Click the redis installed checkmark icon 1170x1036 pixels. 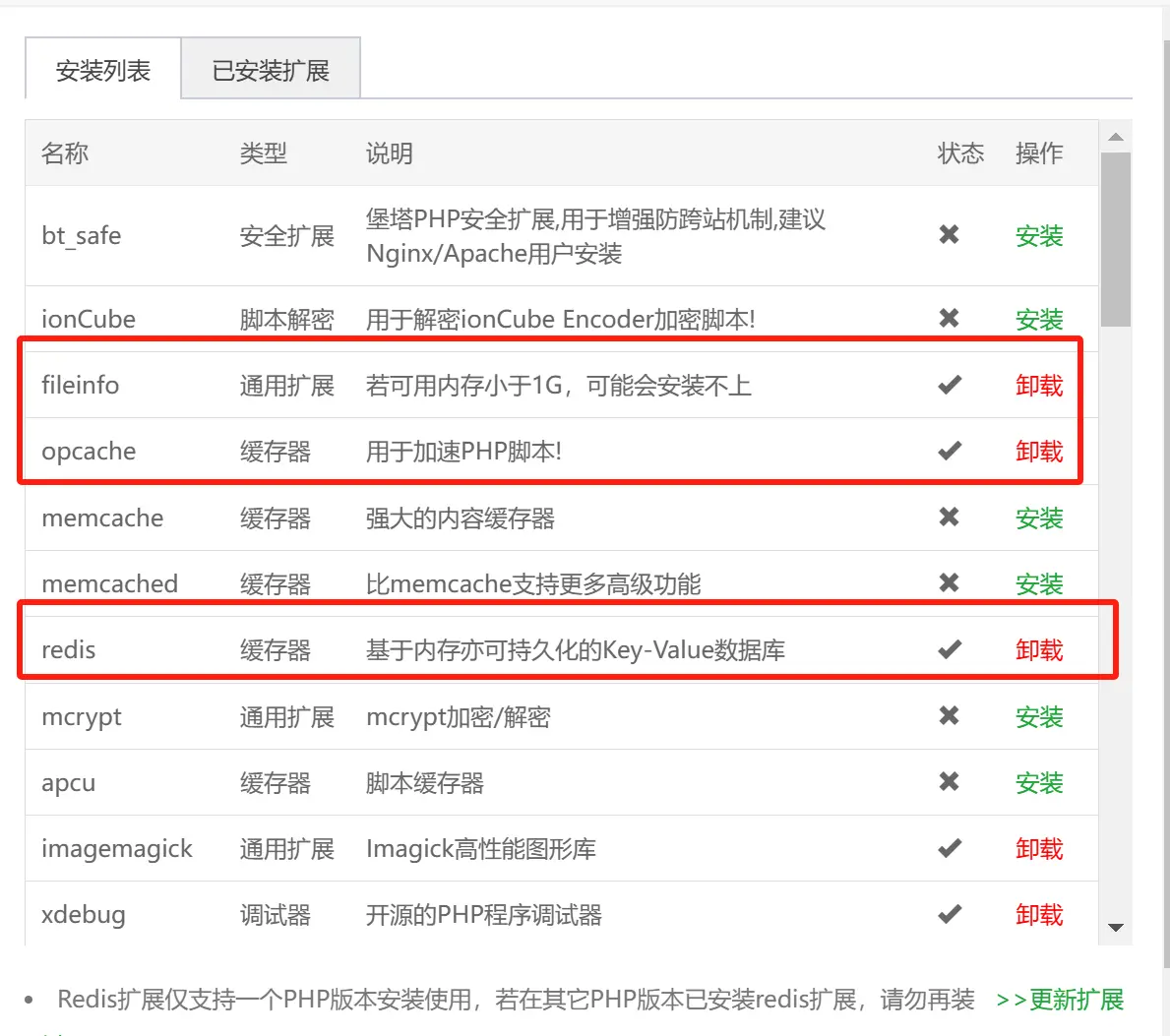click(x=949, y=649)
